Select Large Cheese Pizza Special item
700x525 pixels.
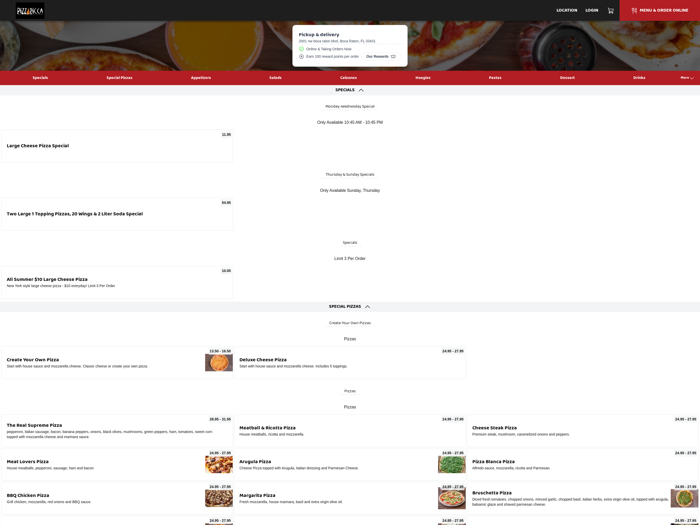pos(117,146)
